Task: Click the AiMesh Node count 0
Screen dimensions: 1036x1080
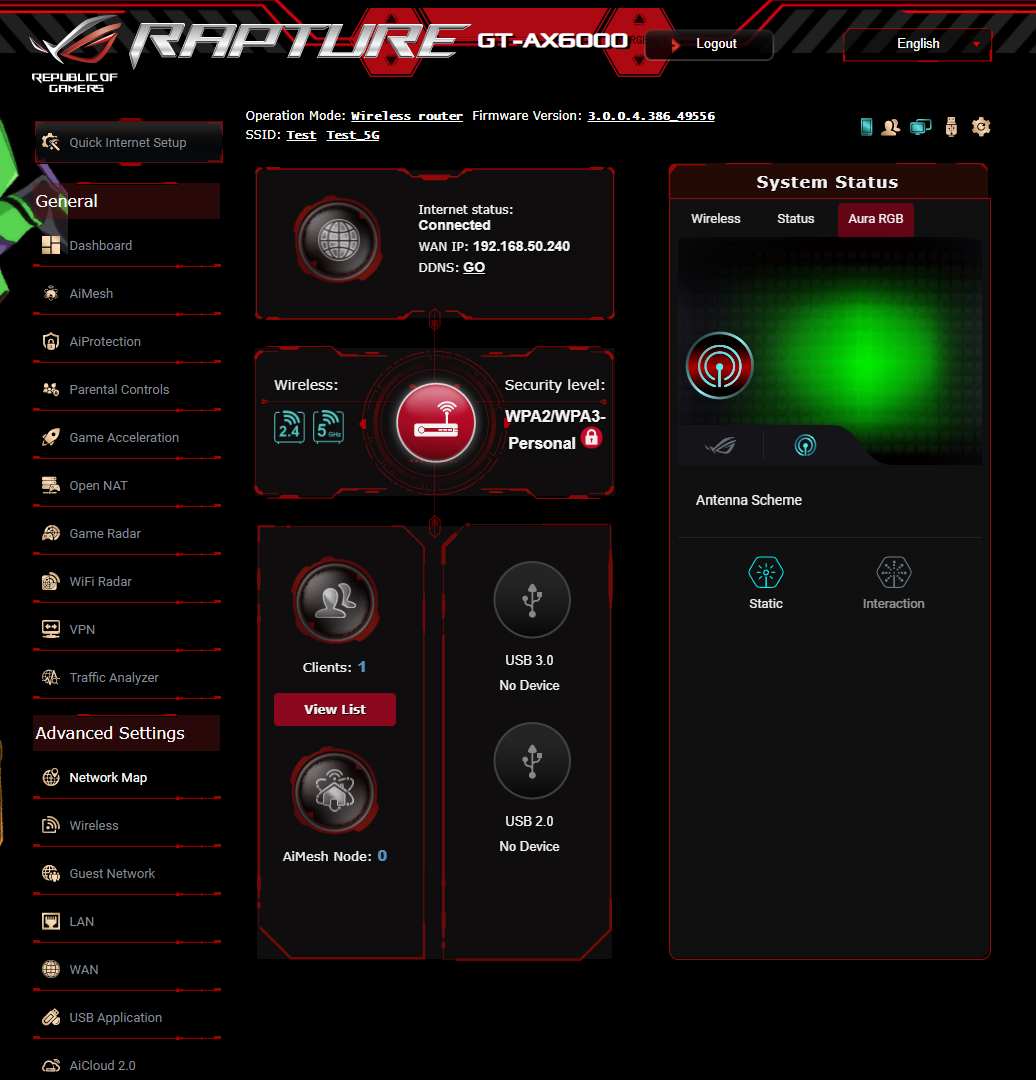Action: point(382,855)
